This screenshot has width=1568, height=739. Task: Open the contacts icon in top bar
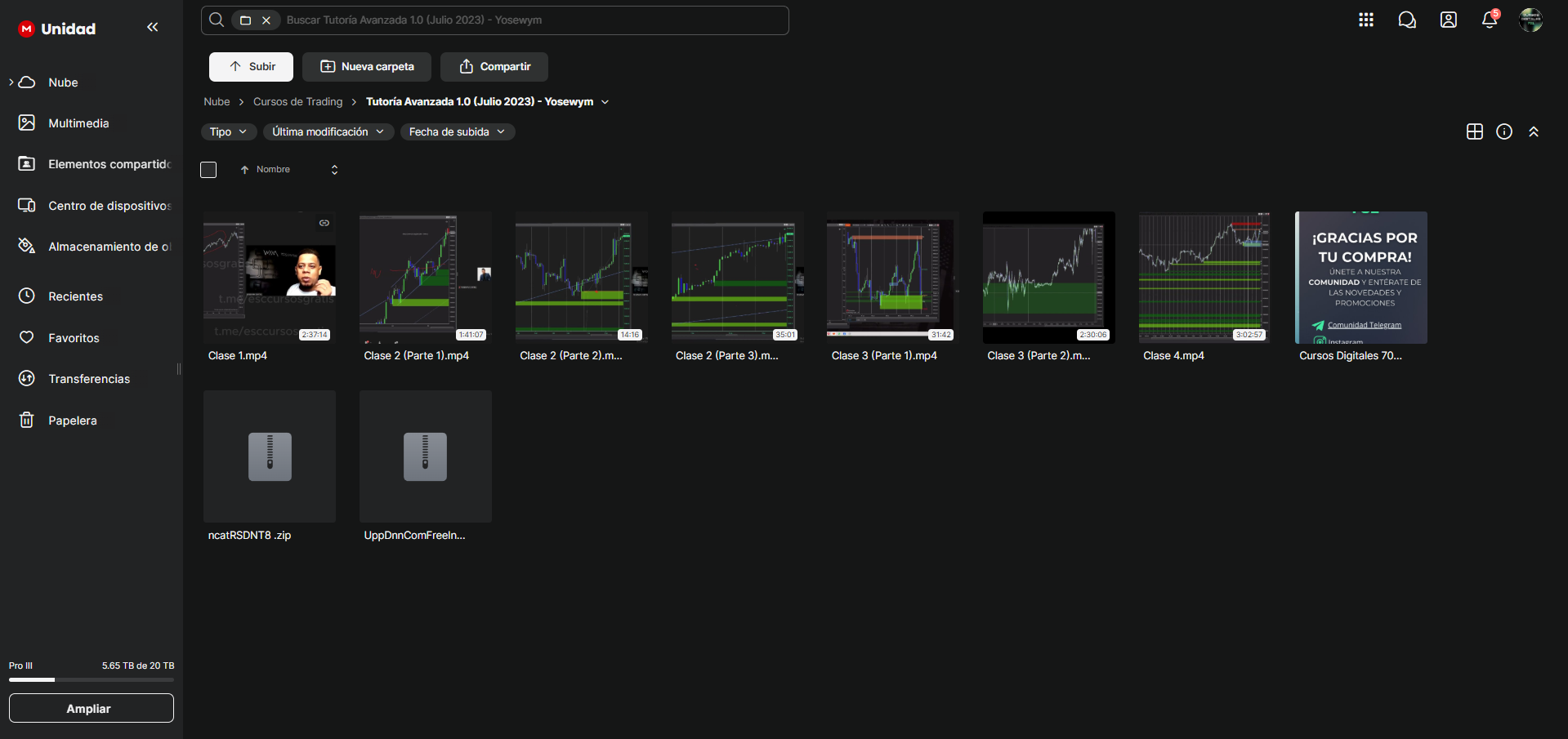coord(1448,20)
